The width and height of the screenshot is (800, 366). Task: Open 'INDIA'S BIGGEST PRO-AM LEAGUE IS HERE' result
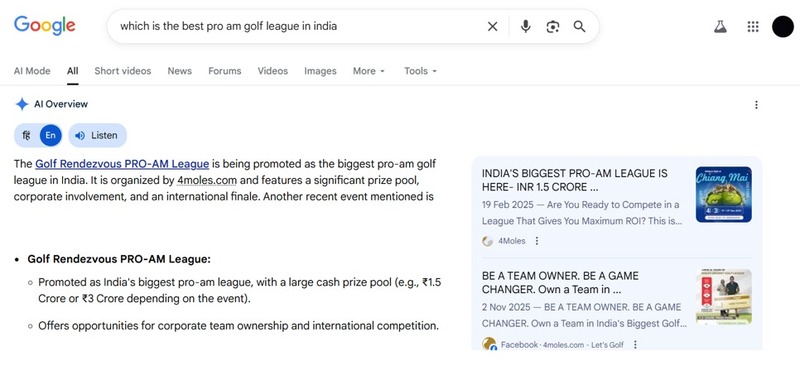[x=574, y=180]
